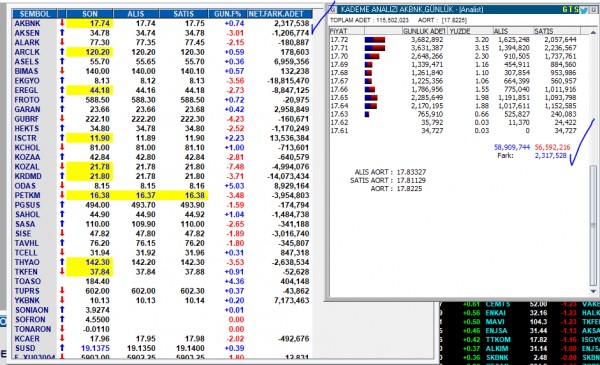600x365 pixels.
Task: Click the highlighted 120.20 last price of ARCLK
Action: (90, 52)
